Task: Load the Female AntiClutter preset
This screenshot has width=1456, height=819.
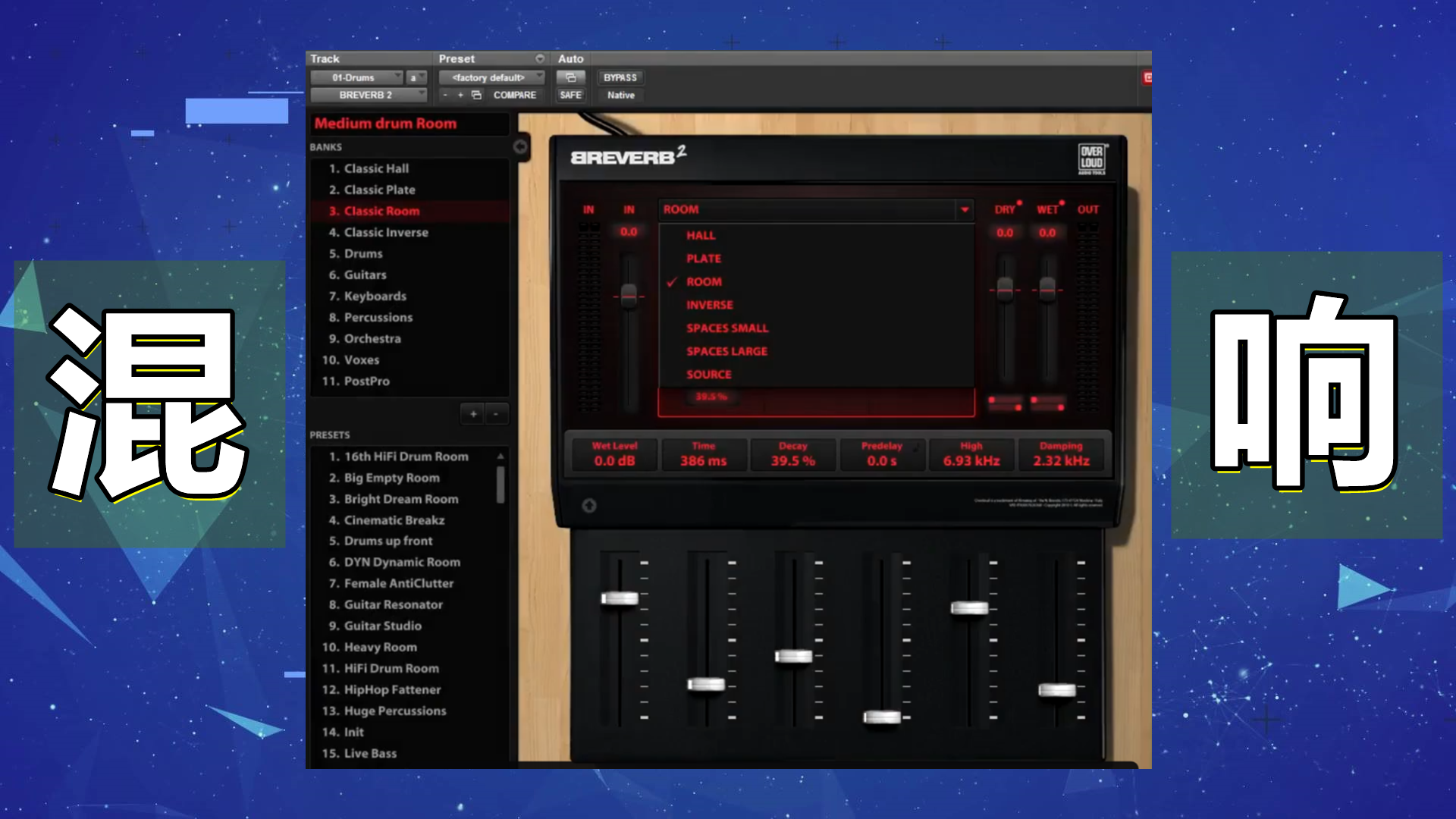Action: click(403, 583)
